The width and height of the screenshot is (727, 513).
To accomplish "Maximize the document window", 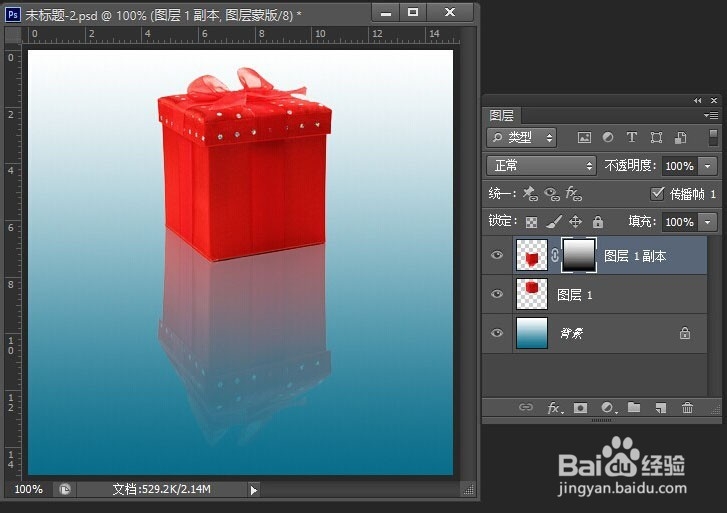I will coord(413,13).
